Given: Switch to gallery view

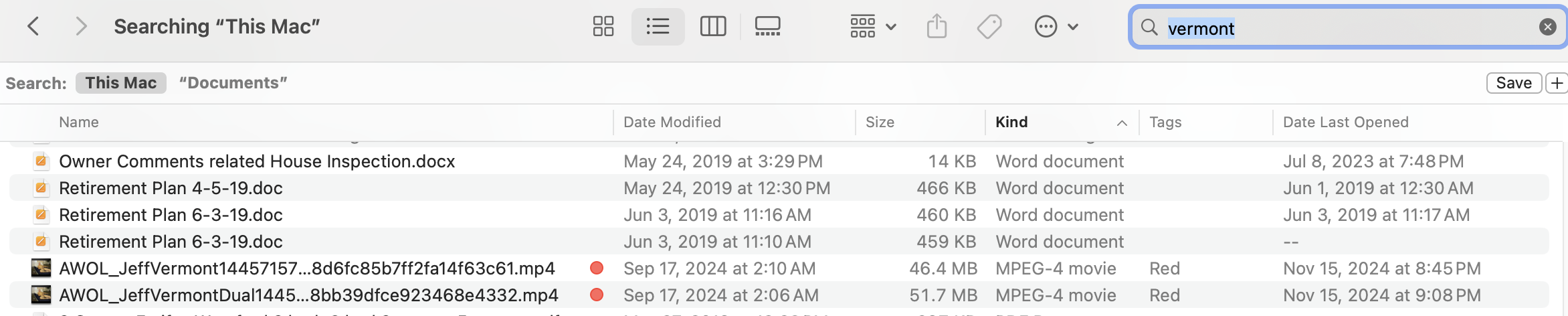Looking at the screenshot, I should pyautogui.click(x=767, y=27).
